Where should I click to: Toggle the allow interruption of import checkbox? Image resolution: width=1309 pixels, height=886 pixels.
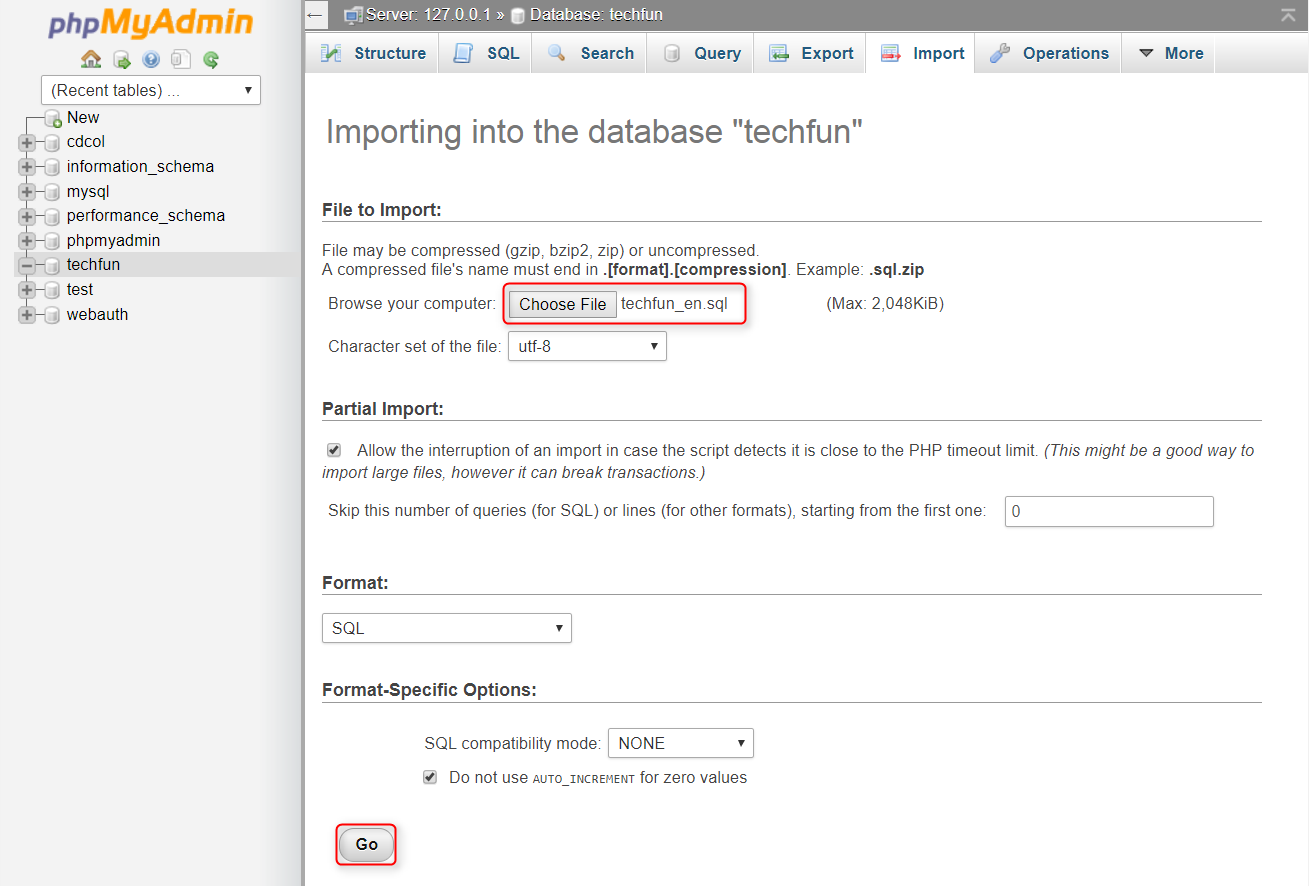334,450
